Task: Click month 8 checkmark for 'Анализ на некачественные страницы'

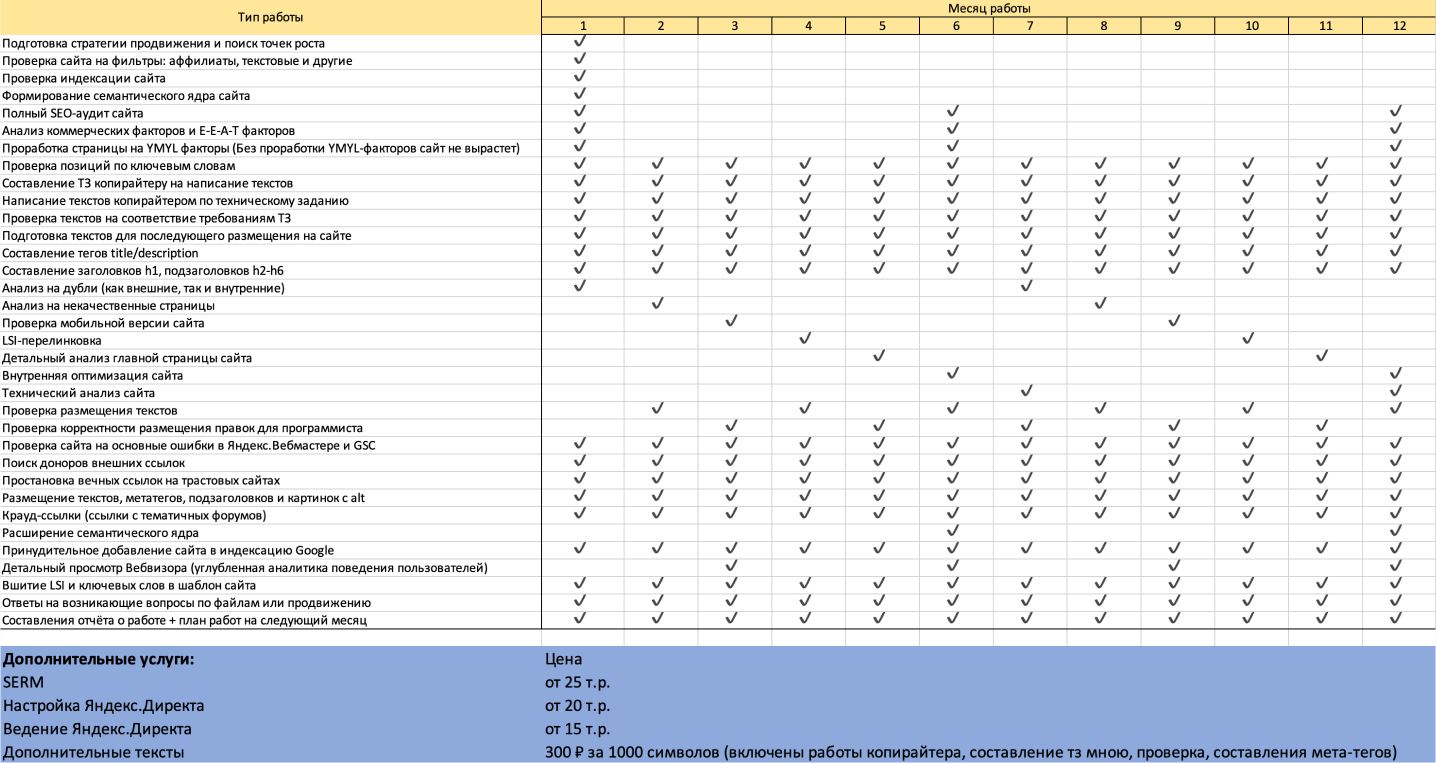Action: click(1100, 303)
